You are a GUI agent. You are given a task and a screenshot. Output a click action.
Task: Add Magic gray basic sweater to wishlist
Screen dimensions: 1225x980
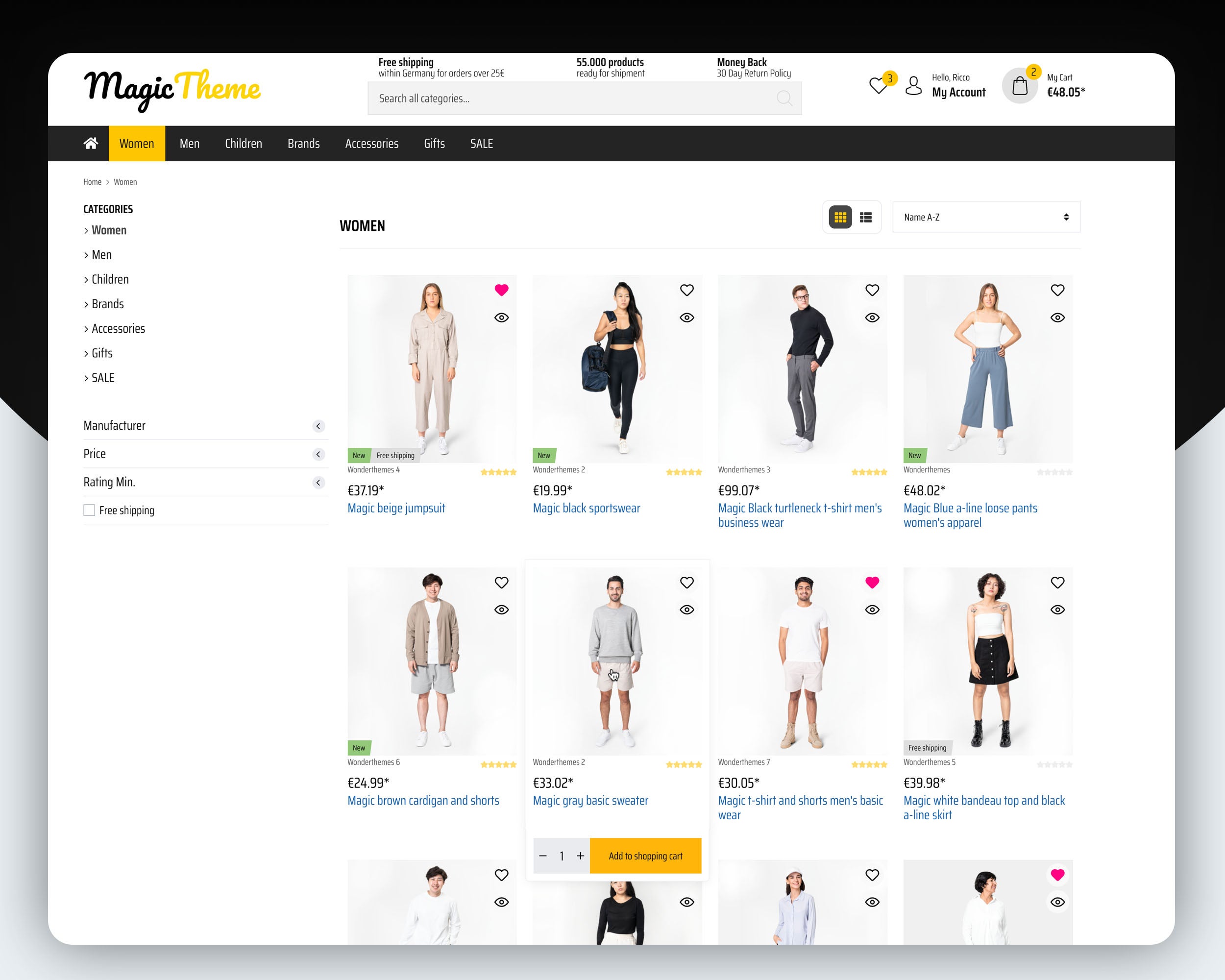point(687,582)
